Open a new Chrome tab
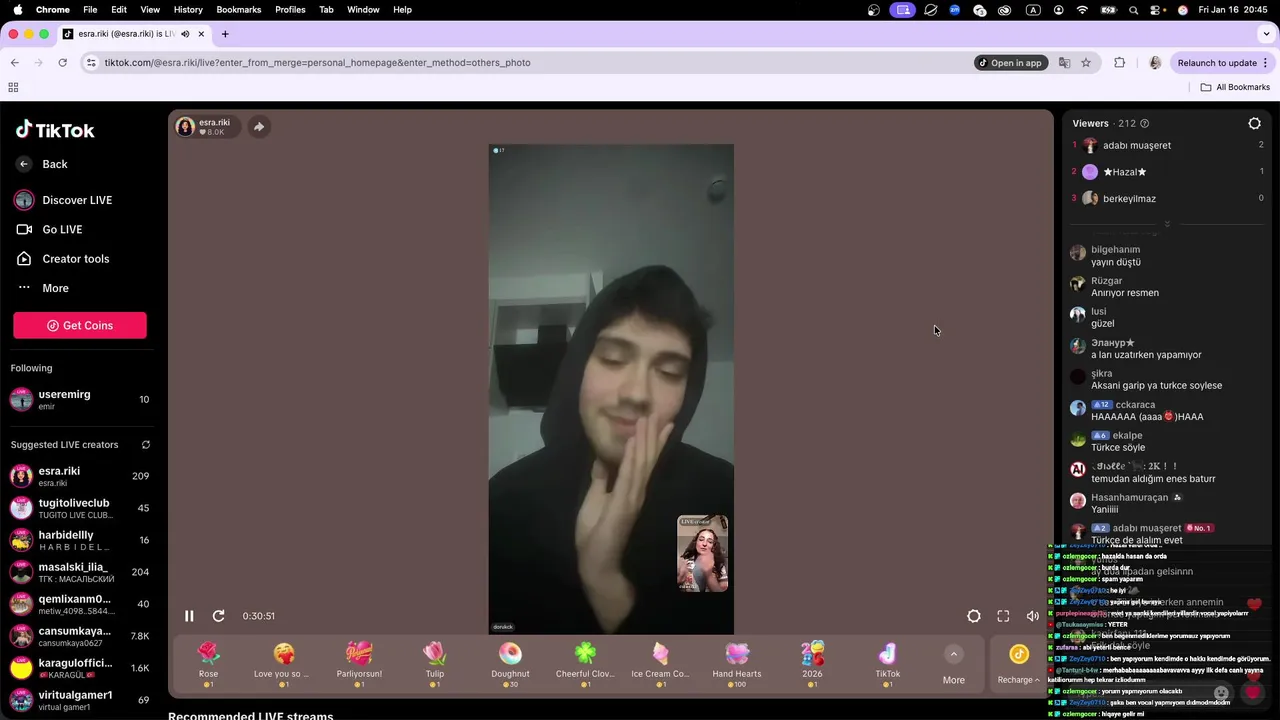Viewport: 1280px width, 720px height. 225,34
